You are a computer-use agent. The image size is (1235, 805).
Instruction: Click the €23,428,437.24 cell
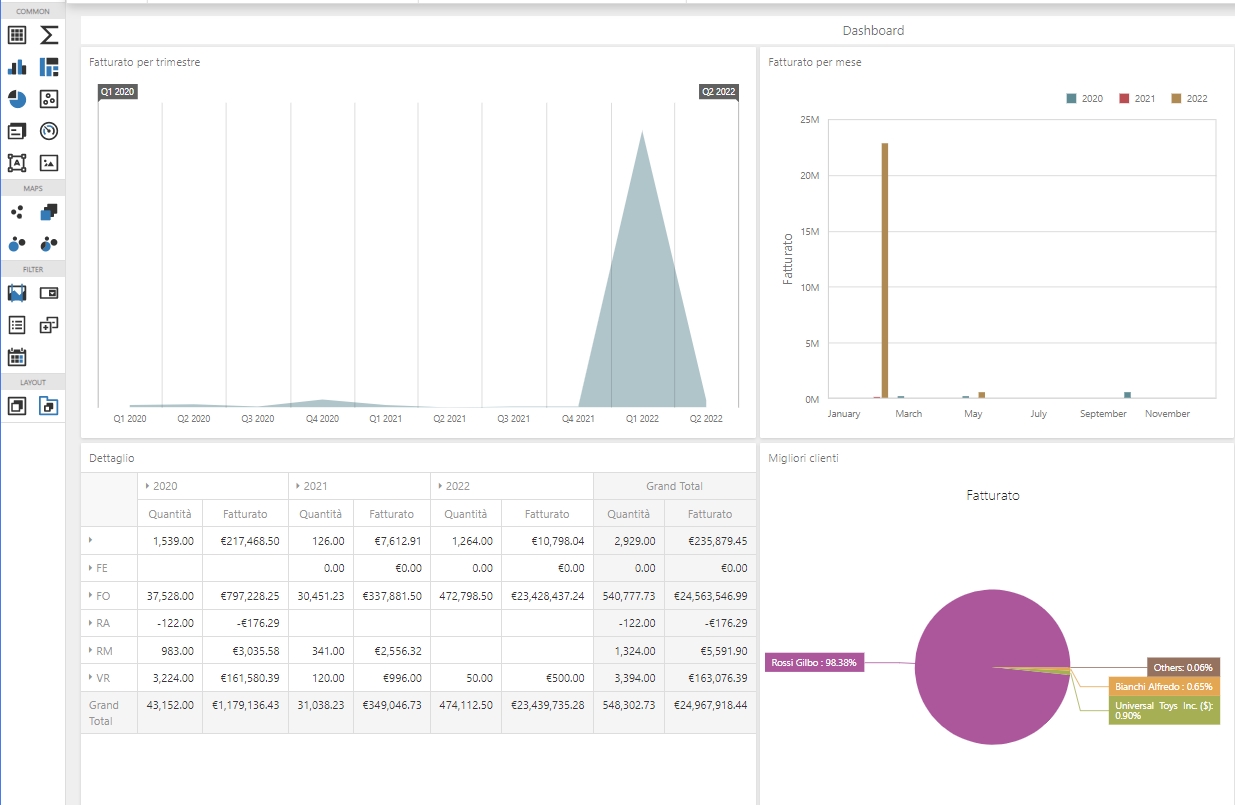[x=547, y=596]
